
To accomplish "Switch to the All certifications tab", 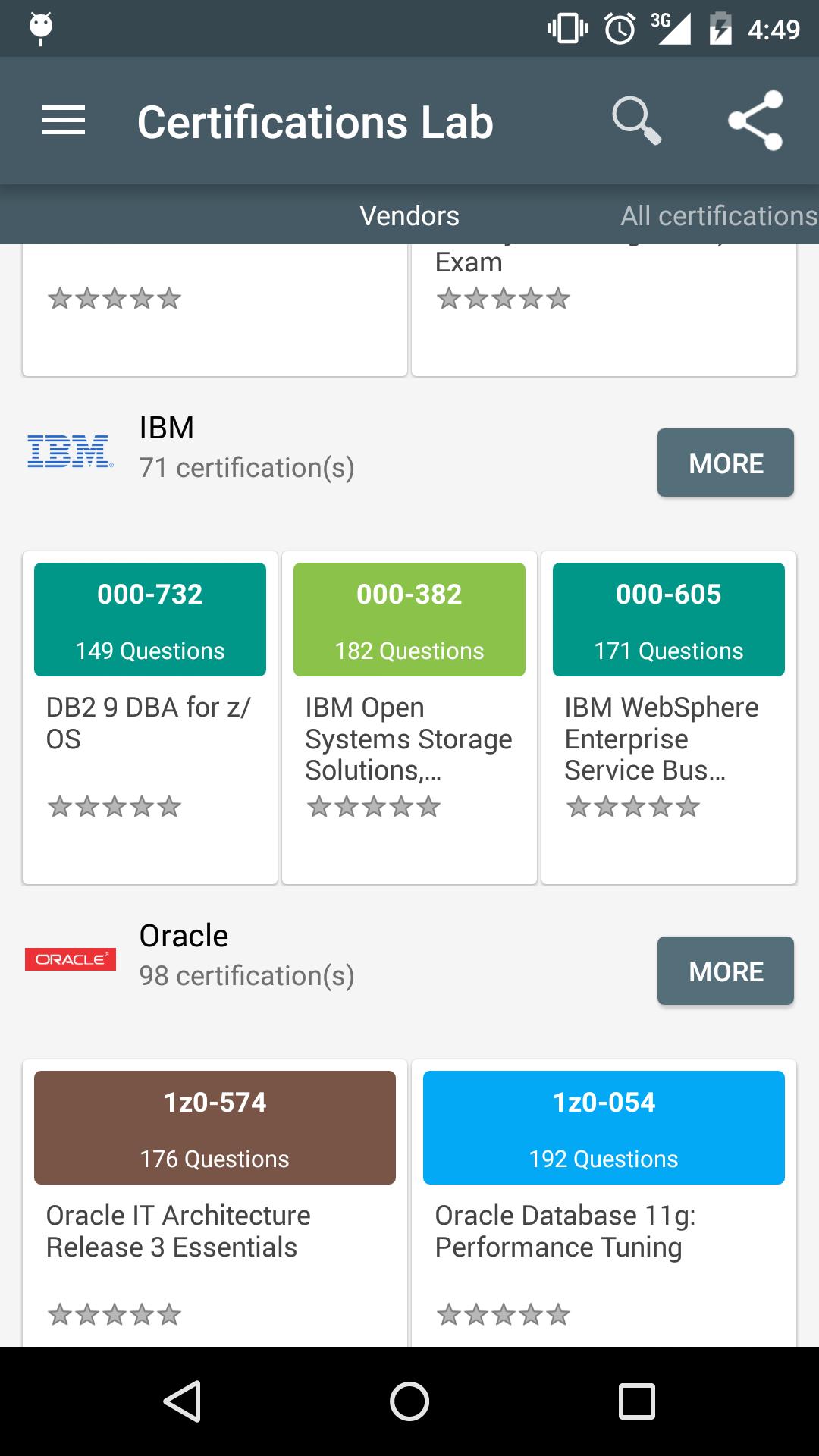I will click(719, 216).
